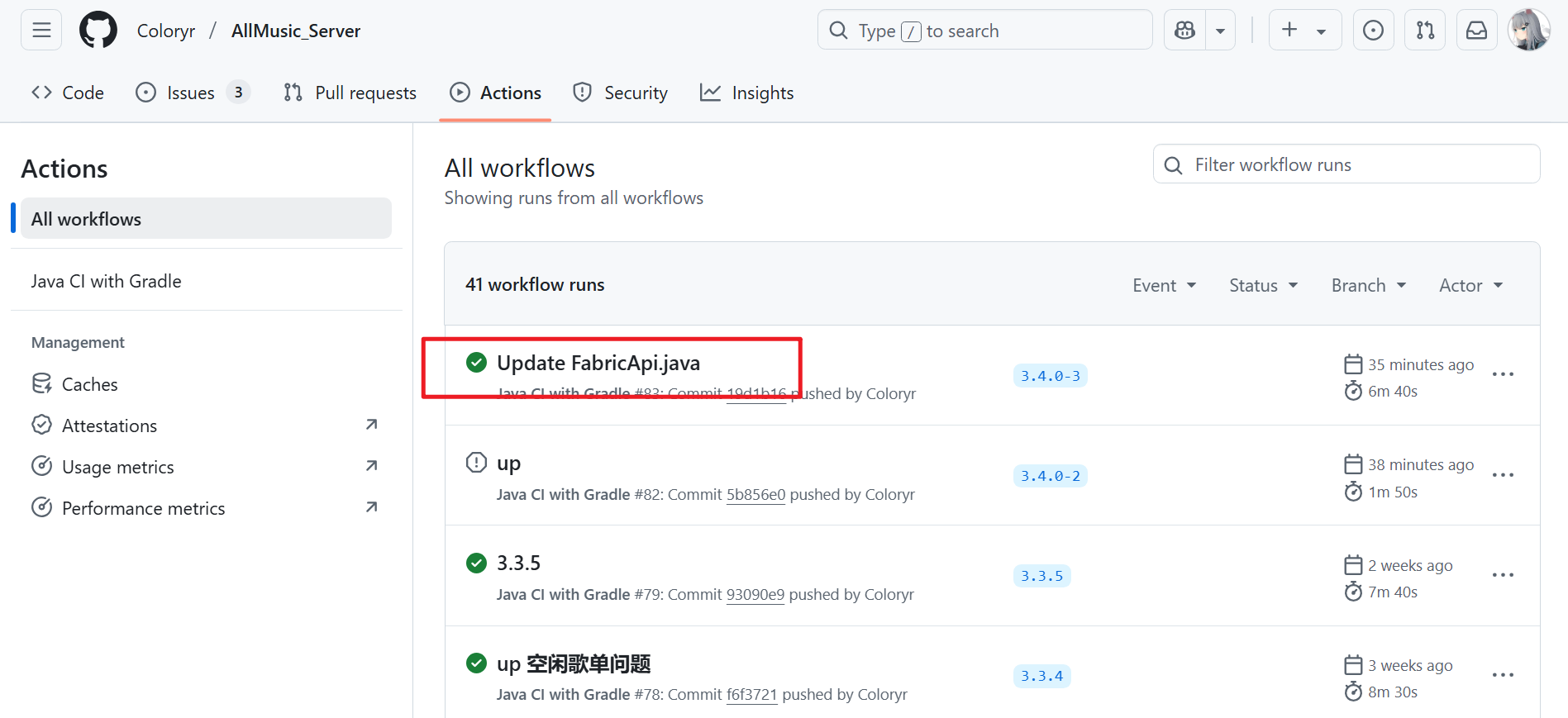Click the 3.4.0-2 branch tag
Screen dimensions: 1568x718
tap(1050, 476)
